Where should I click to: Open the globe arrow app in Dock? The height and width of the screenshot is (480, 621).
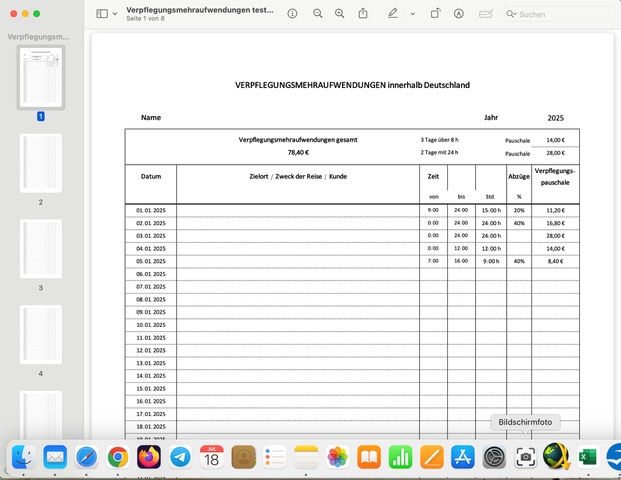pos(556,456)
